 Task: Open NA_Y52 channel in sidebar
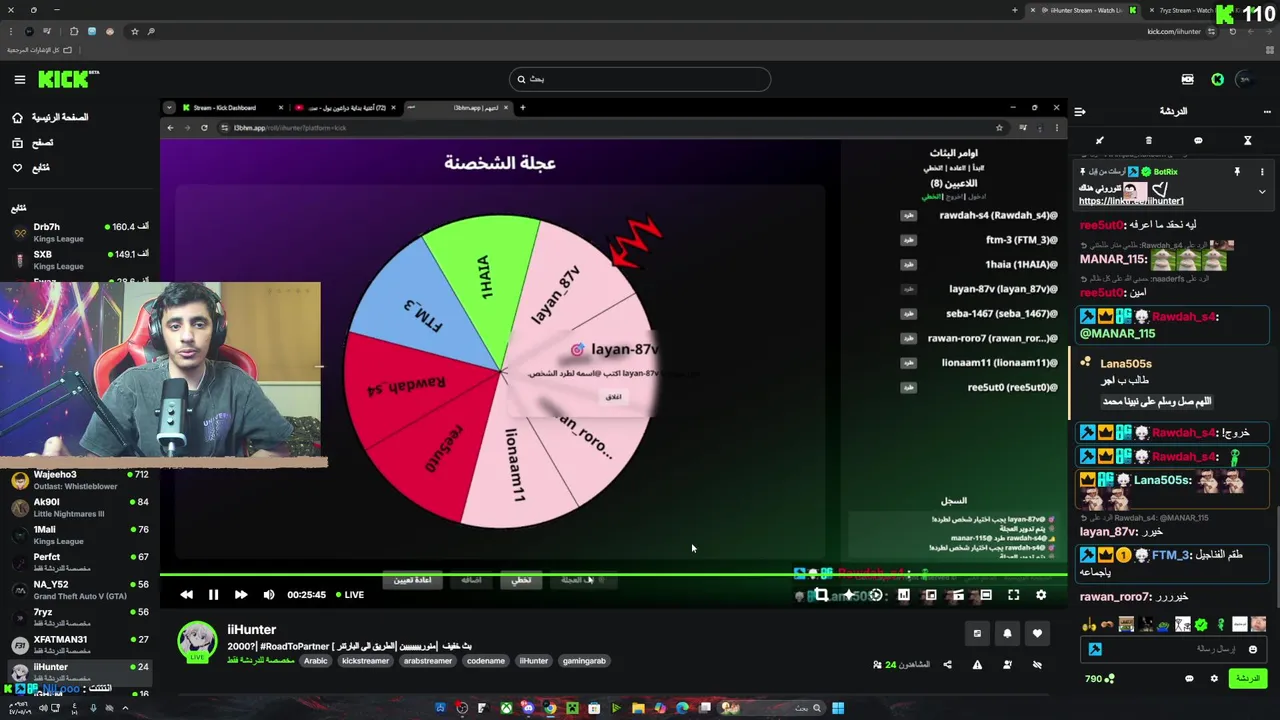(80, 590)
